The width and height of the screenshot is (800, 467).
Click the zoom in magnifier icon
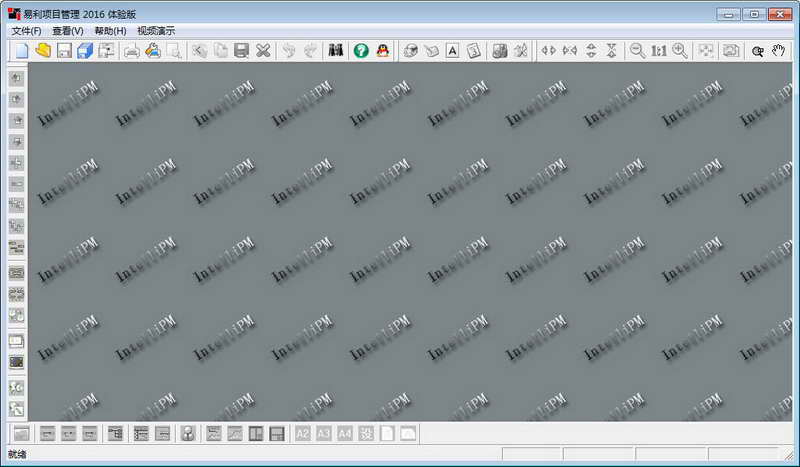[x=680, y=51]
